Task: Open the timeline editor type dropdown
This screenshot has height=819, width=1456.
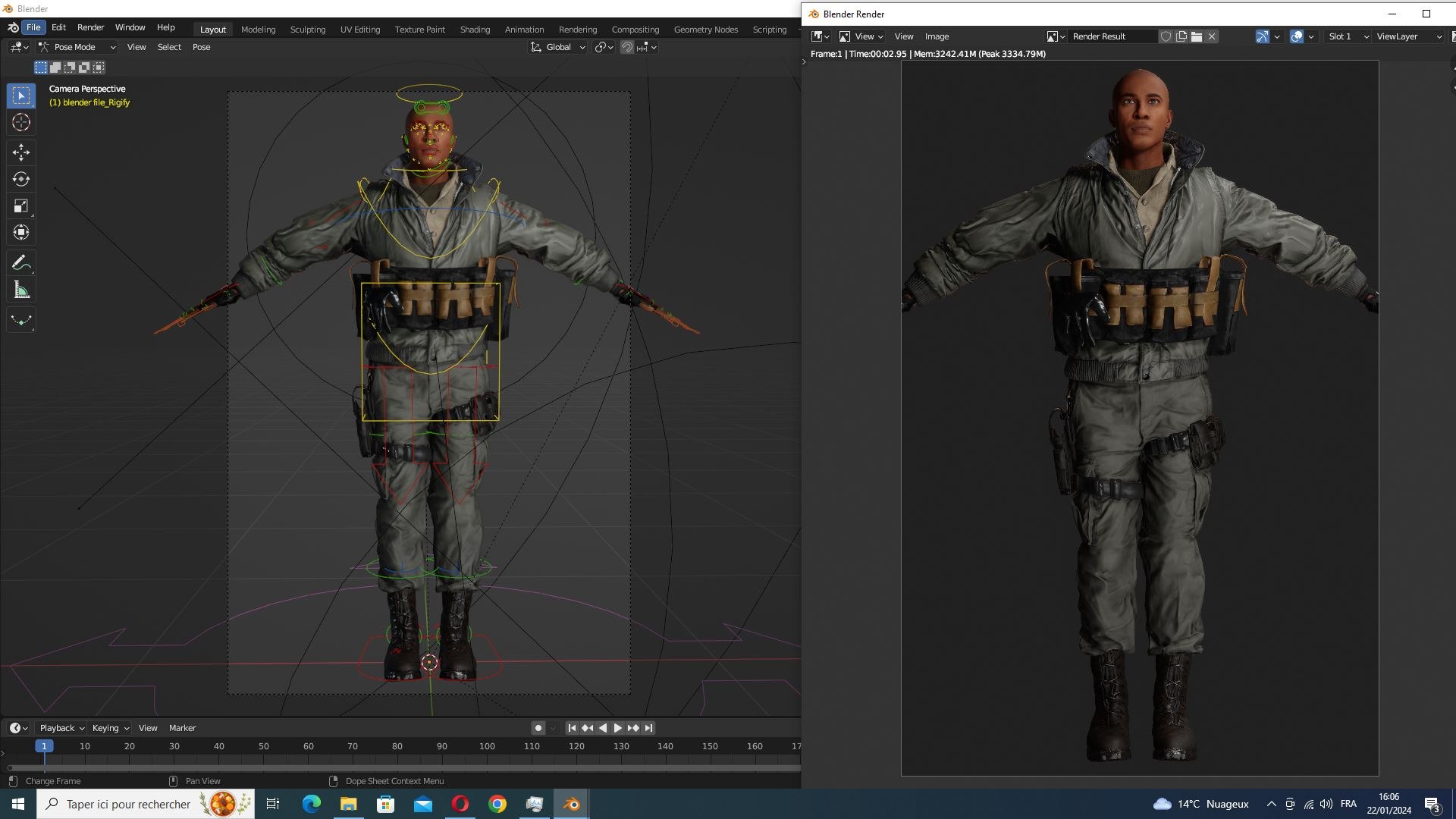Action: [x=19, y=728]
